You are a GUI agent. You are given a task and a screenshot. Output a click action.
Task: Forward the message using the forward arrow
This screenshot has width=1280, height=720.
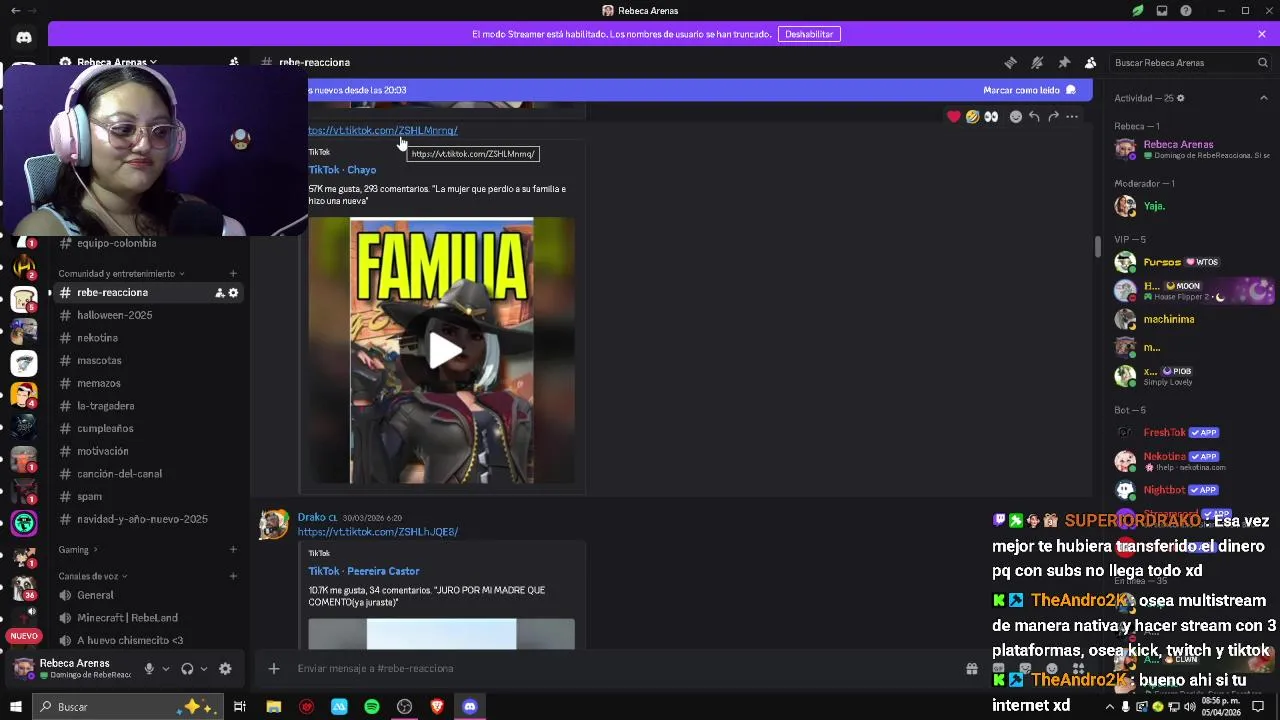click(1053, 117)
